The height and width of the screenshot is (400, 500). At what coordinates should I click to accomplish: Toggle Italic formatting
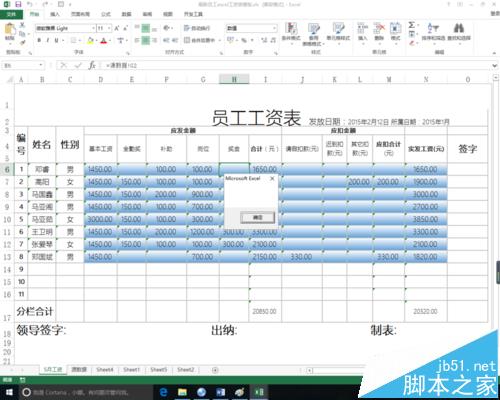(48, 40)
